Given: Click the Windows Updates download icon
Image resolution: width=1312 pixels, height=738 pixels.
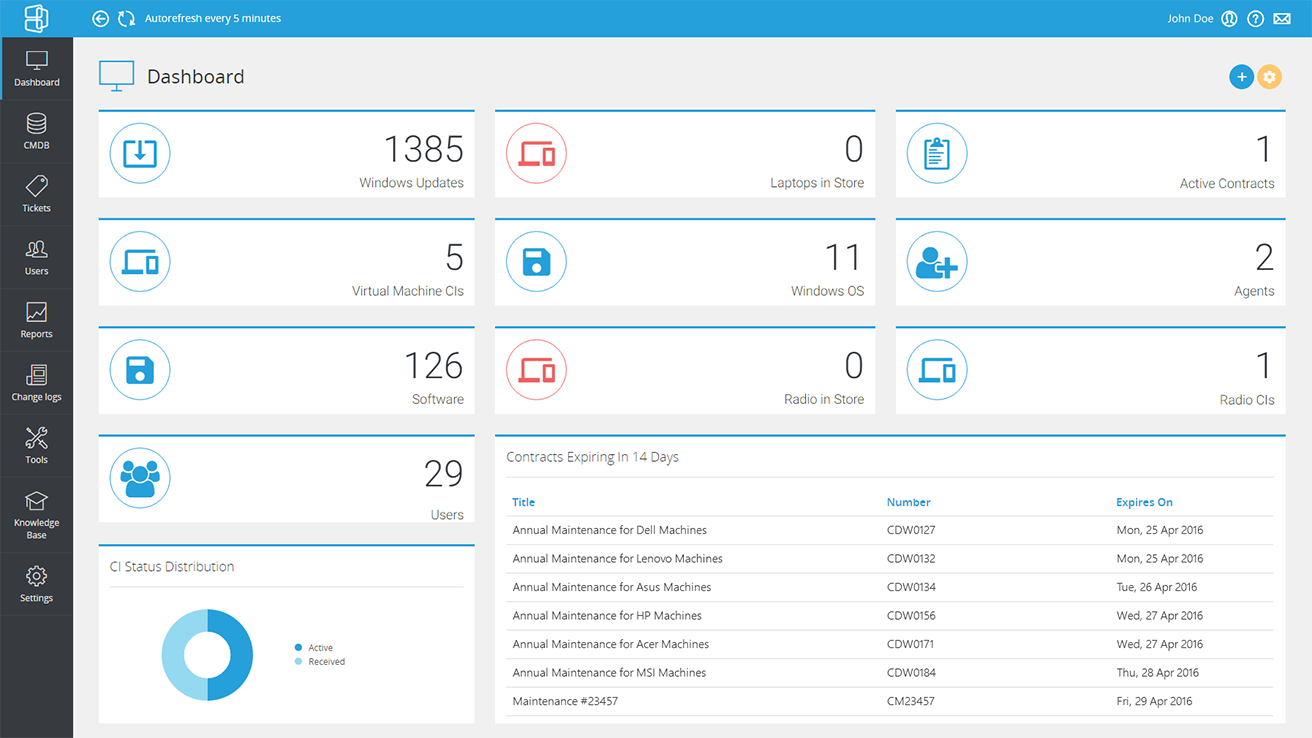Looking at the screenshot, I should click(140, 154).
